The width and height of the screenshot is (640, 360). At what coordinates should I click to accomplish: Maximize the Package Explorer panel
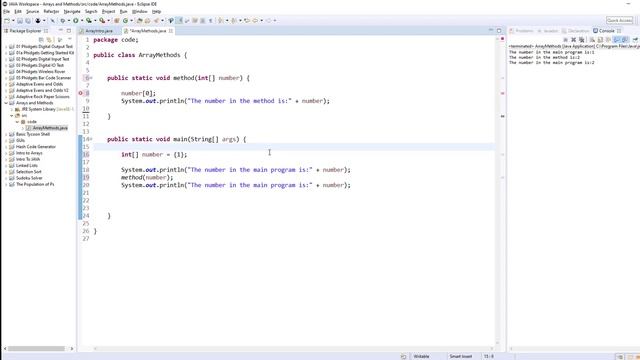click(x=69, y=31)
